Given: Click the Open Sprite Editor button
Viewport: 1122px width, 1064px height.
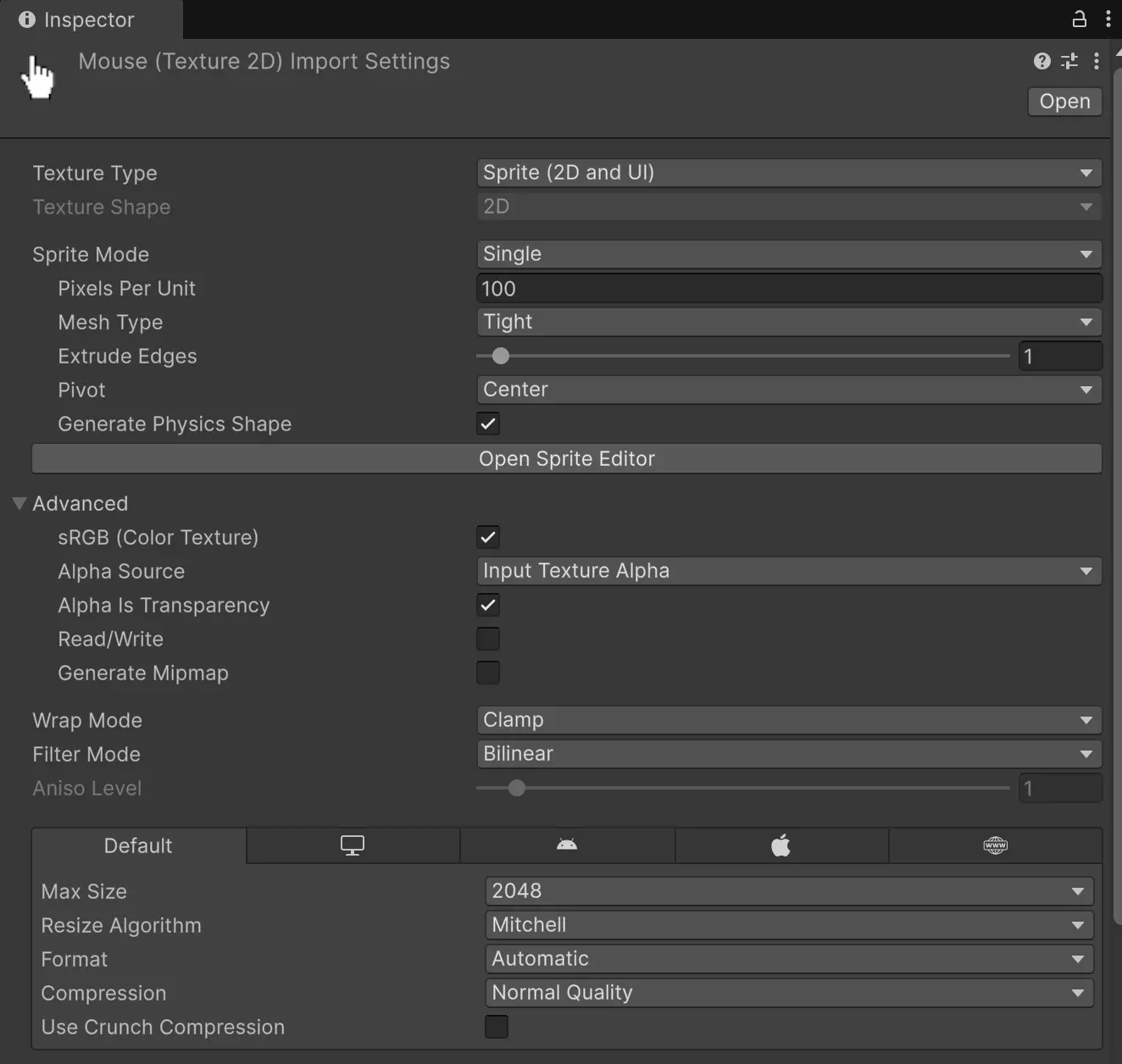Looking at the screenshot, I should (x=567, y=458).
